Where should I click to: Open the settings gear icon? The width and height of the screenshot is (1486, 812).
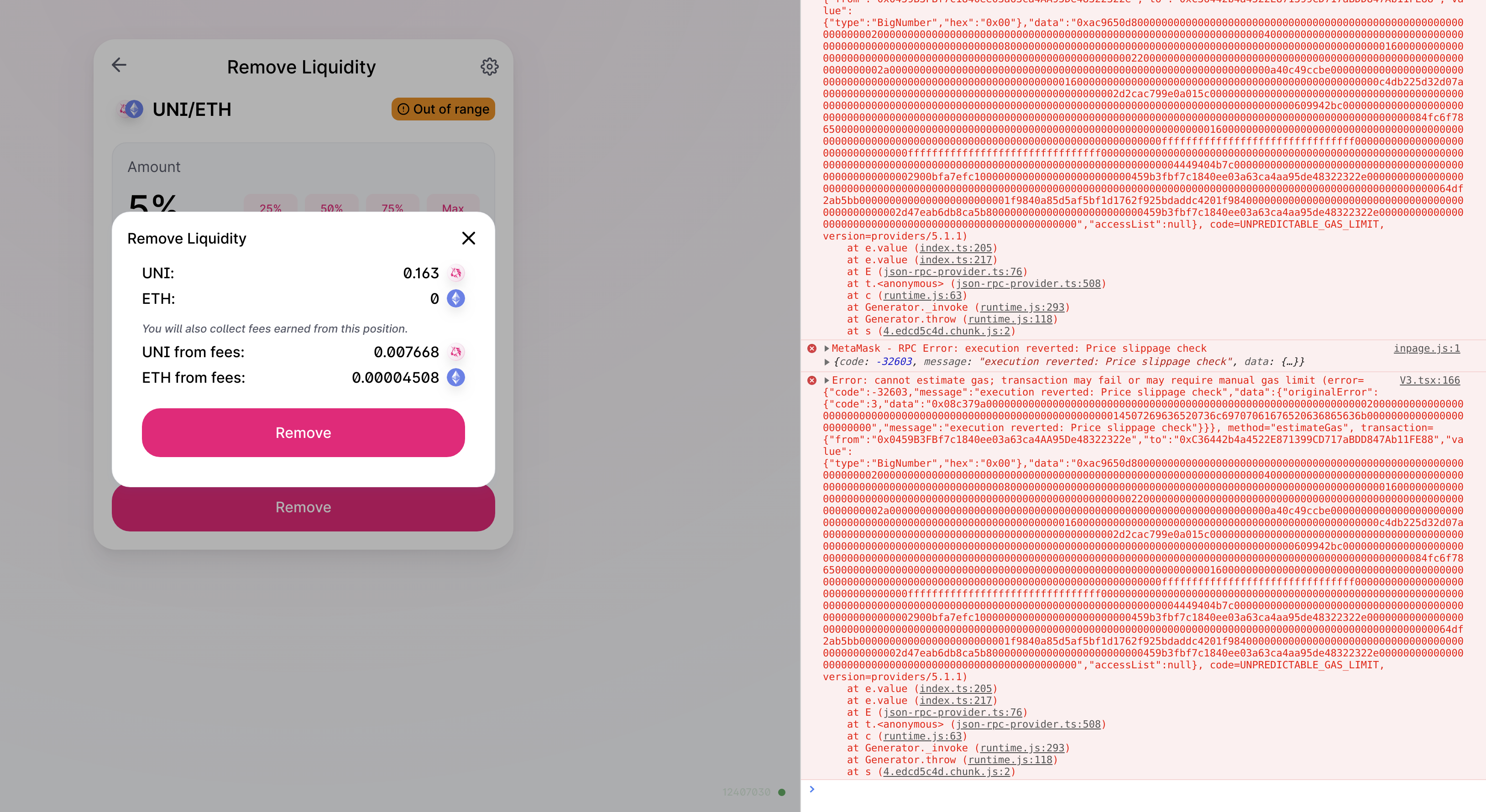pos(489,66)
